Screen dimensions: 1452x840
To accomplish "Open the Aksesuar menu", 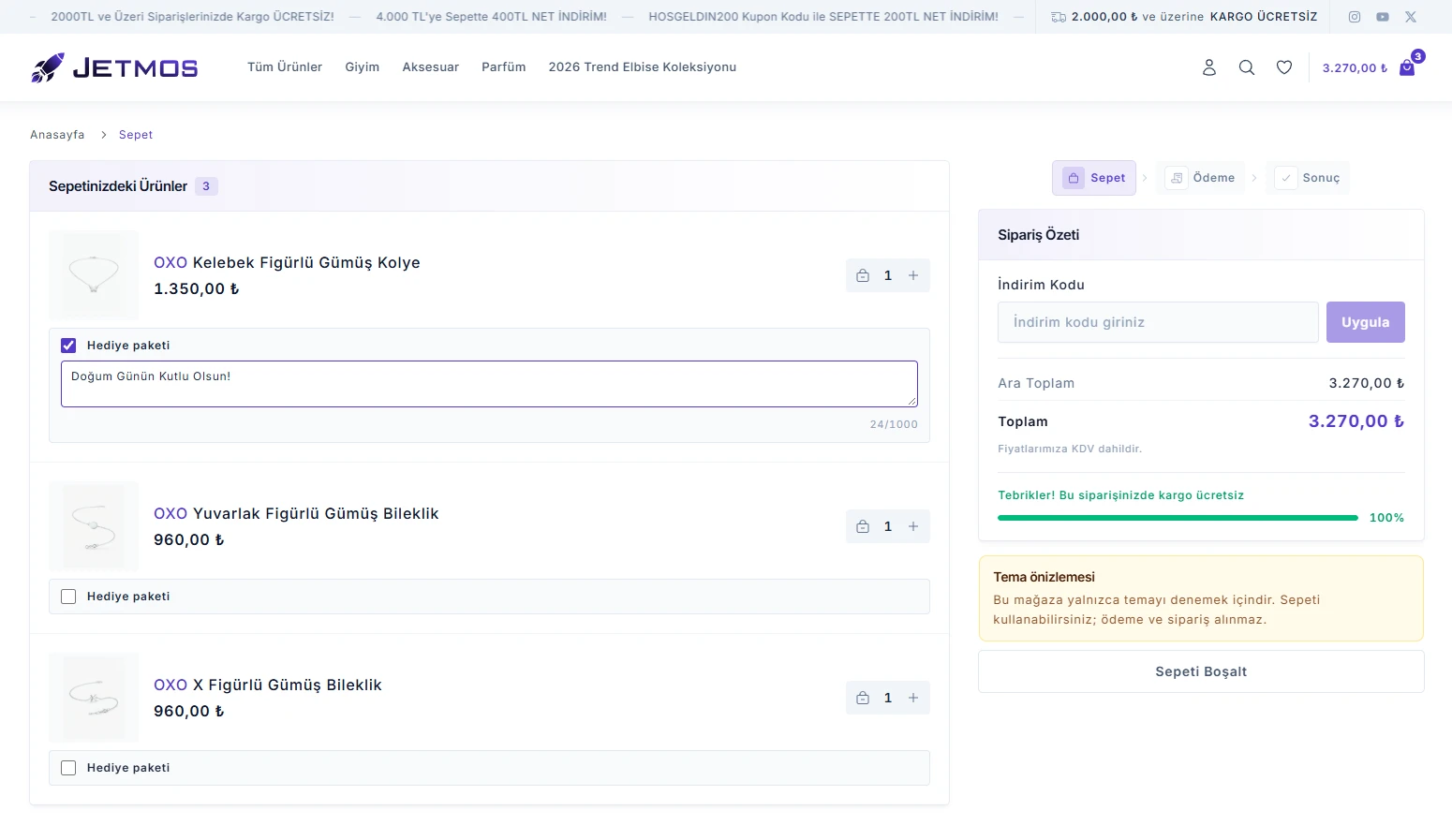I will click(431, 67).
